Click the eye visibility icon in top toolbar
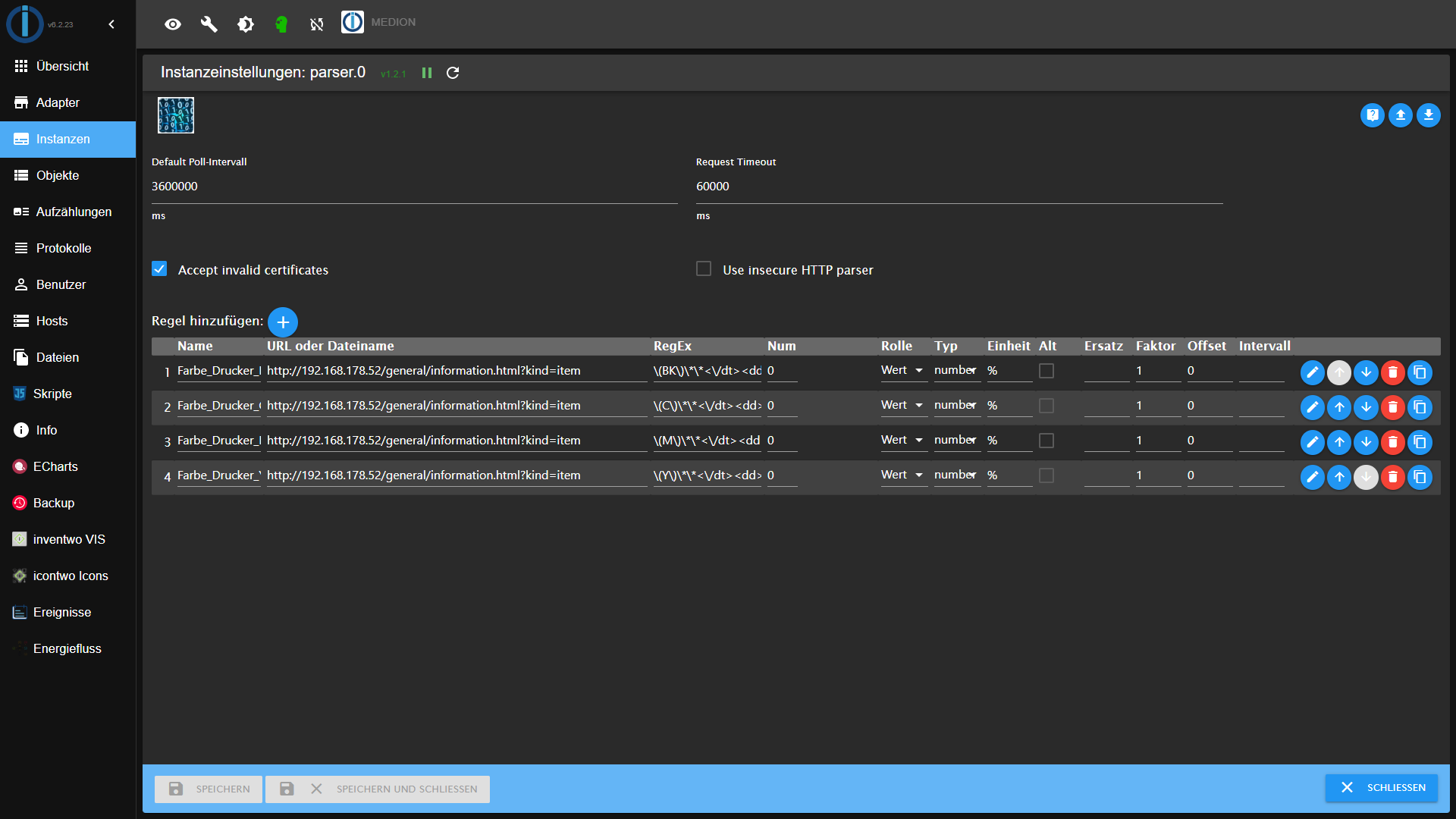1456x819 pixels. point(173,24)
